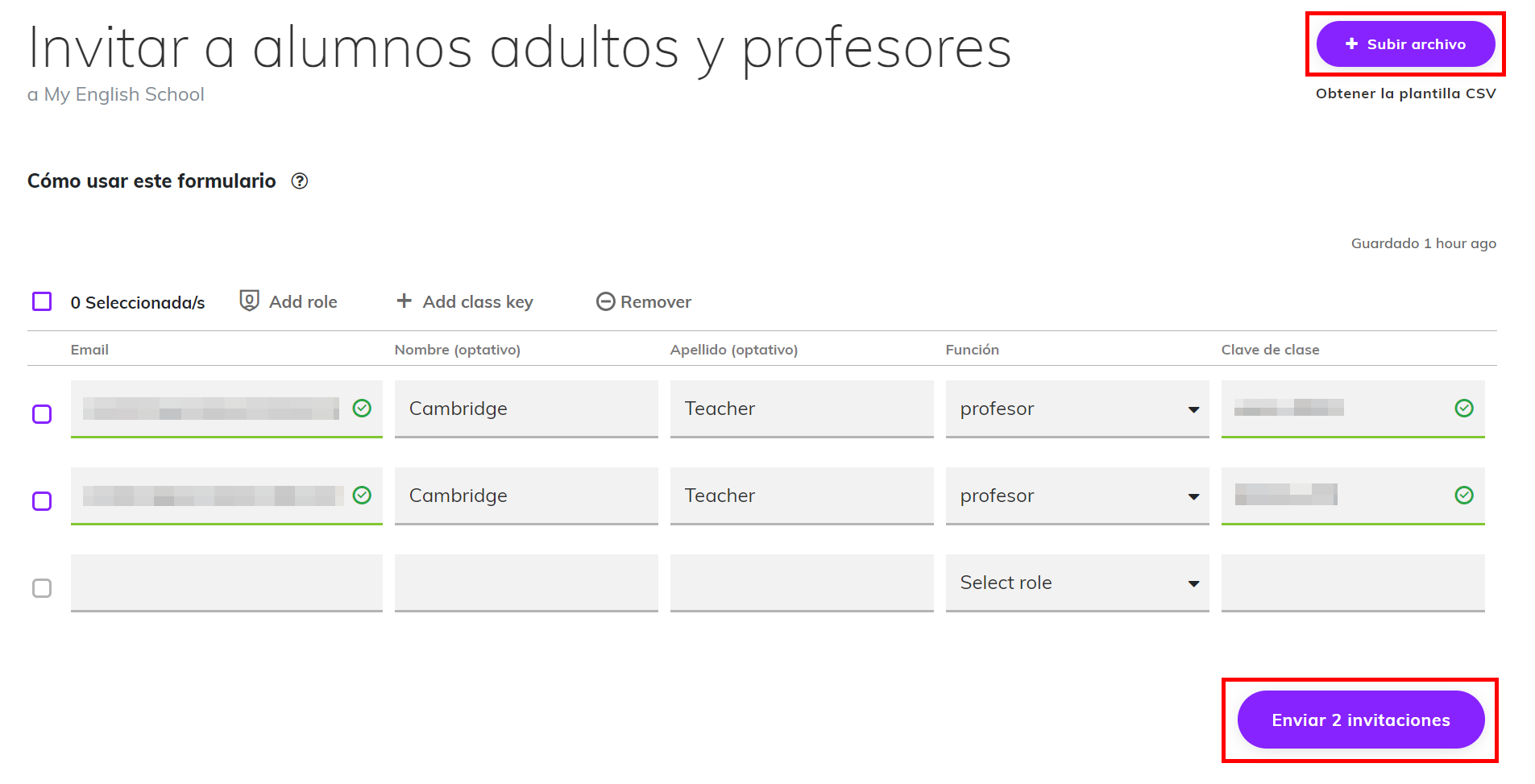The width and height of the screenshot is (1535, 784).
Task: Click second row class key checkmark icon
Action: click(1464, 496)
